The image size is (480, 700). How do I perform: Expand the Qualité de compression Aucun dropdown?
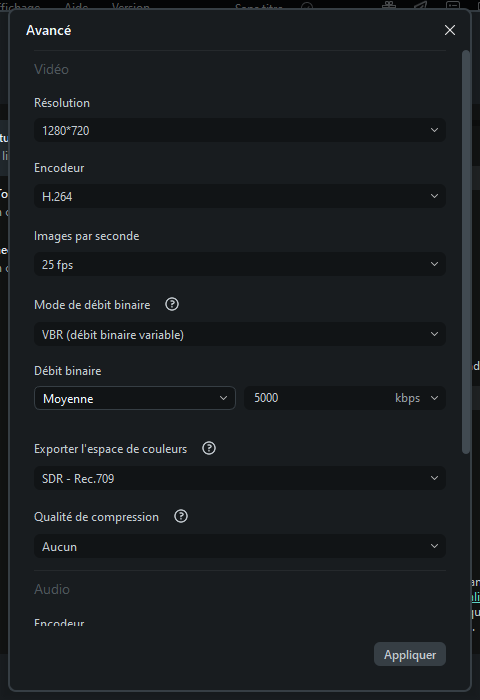[240, 546]
